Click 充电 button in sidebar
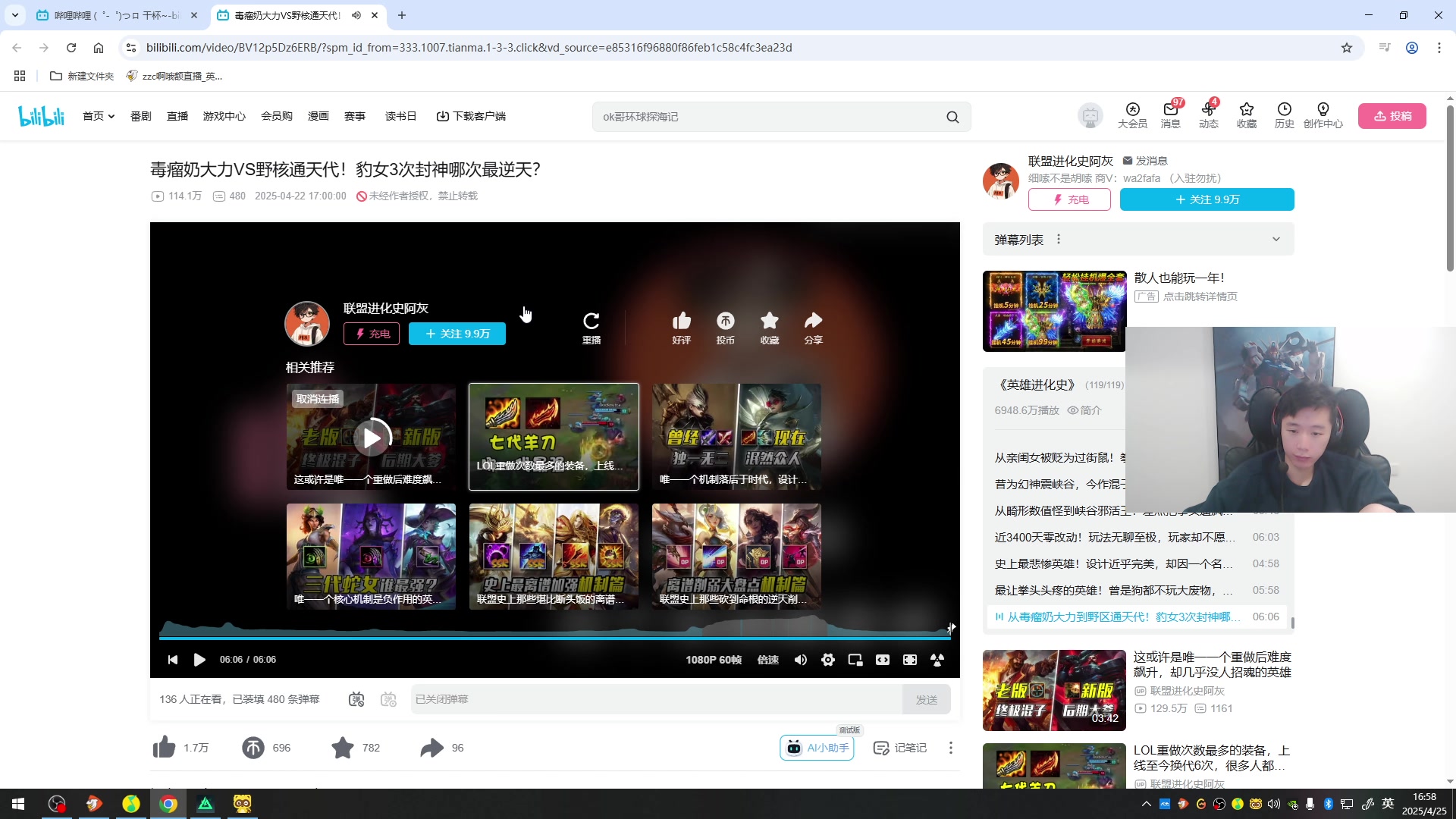This screenshot has height=819, width=1456. point(1069,199)
